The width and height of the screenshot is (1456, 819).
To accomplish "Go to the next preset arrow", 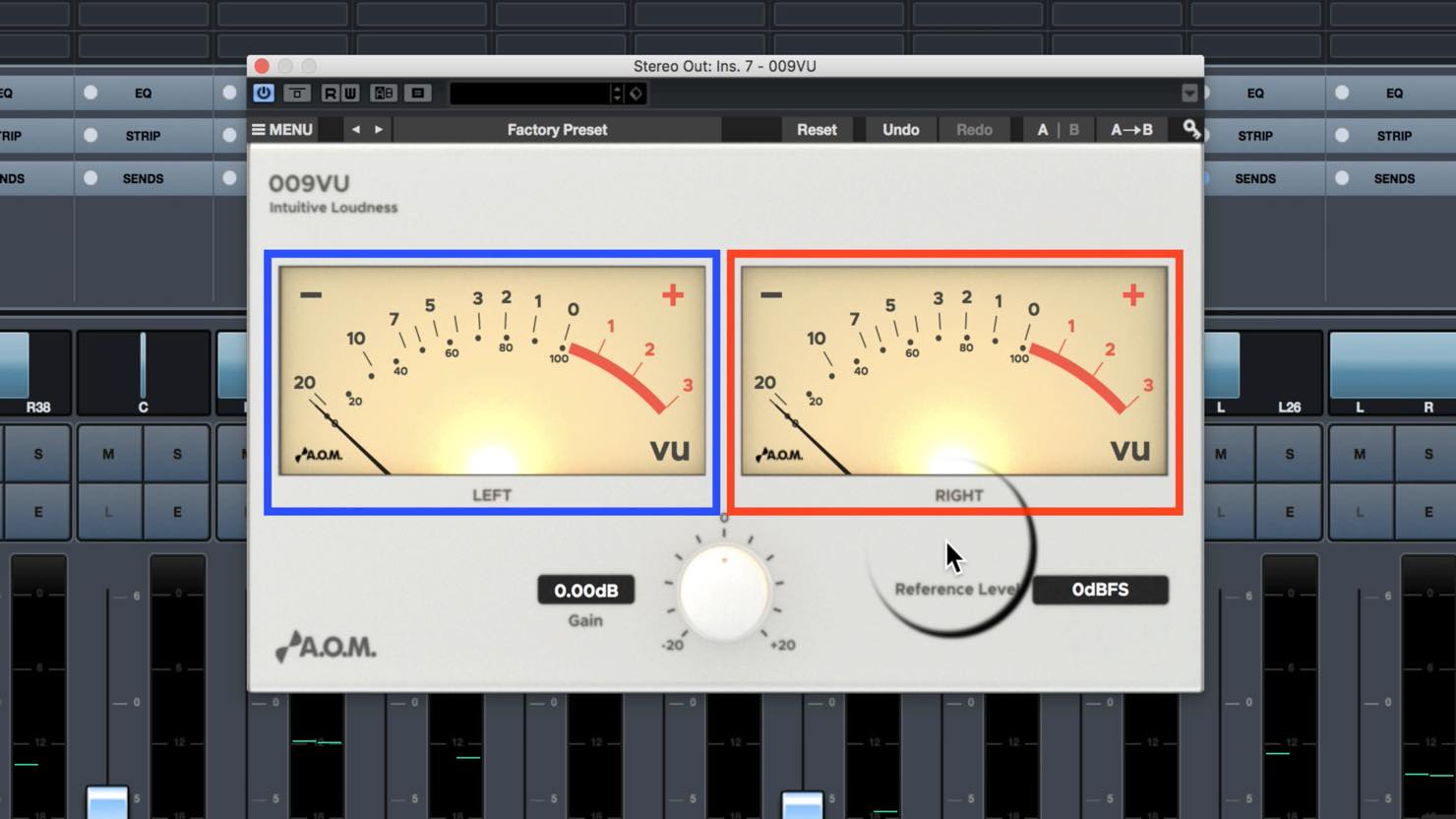I will tap(379, 129).
